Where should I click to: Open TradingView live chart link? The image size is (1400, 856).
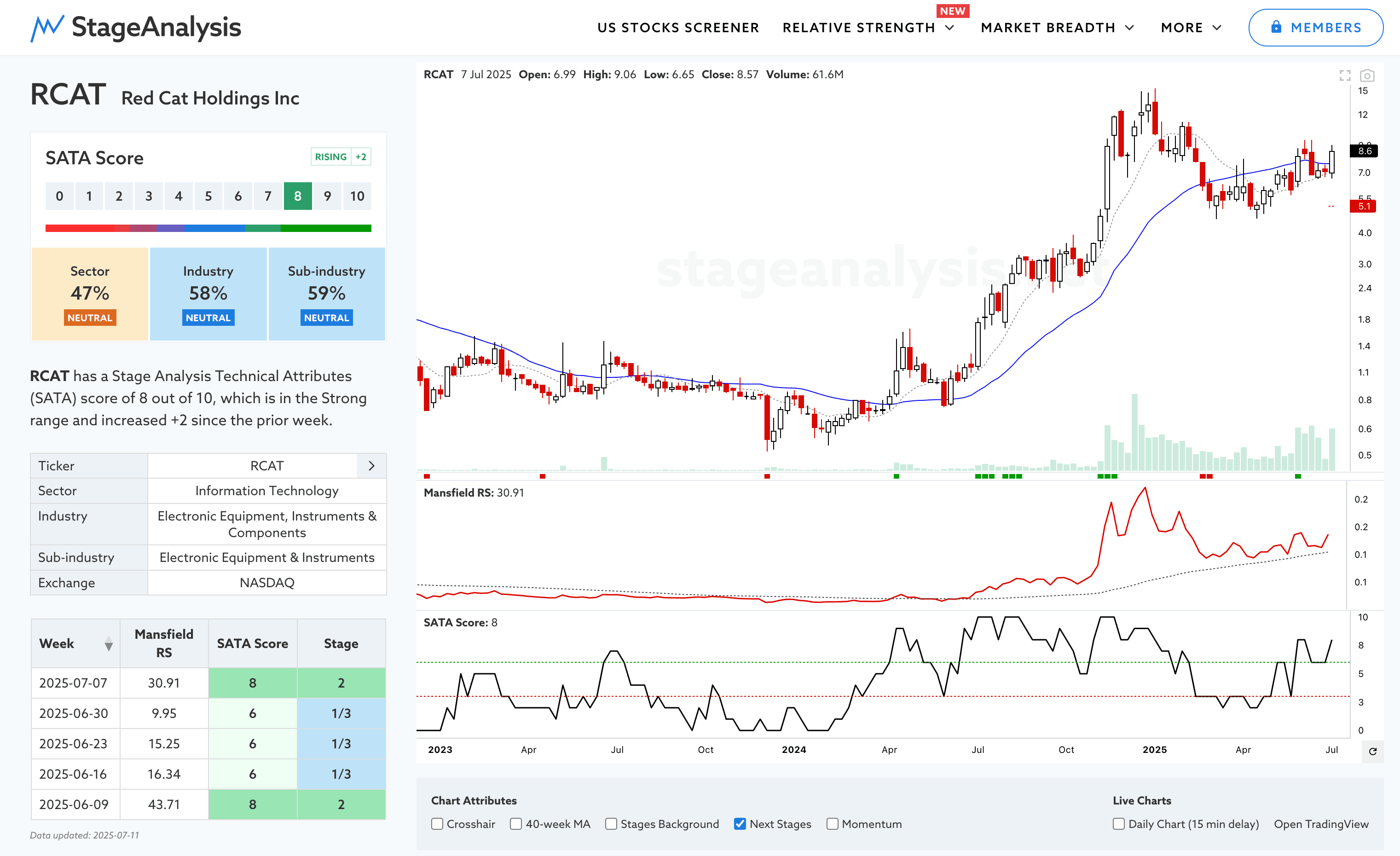coord(1321,824)
